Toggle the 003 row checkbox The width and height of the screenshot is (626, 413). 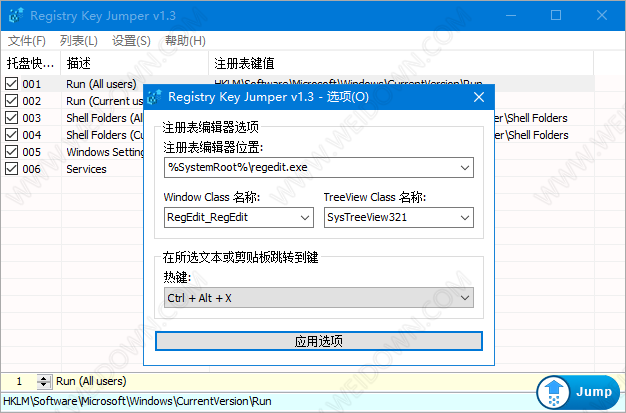11,118
